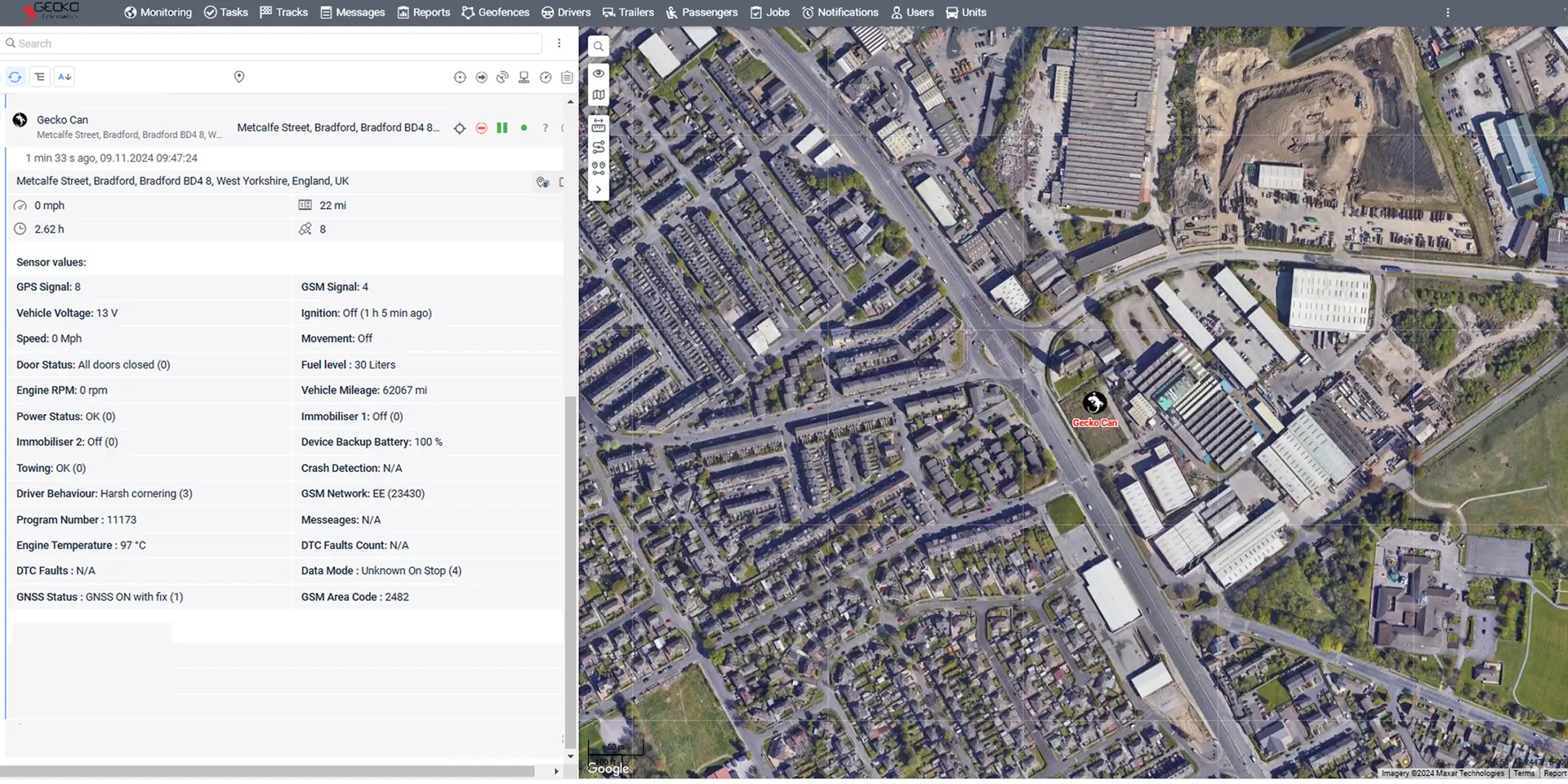Toggle the auto-refresh button in unit panel
Image resolution: width=1568 pixels, height=784 pixels.
15,77
